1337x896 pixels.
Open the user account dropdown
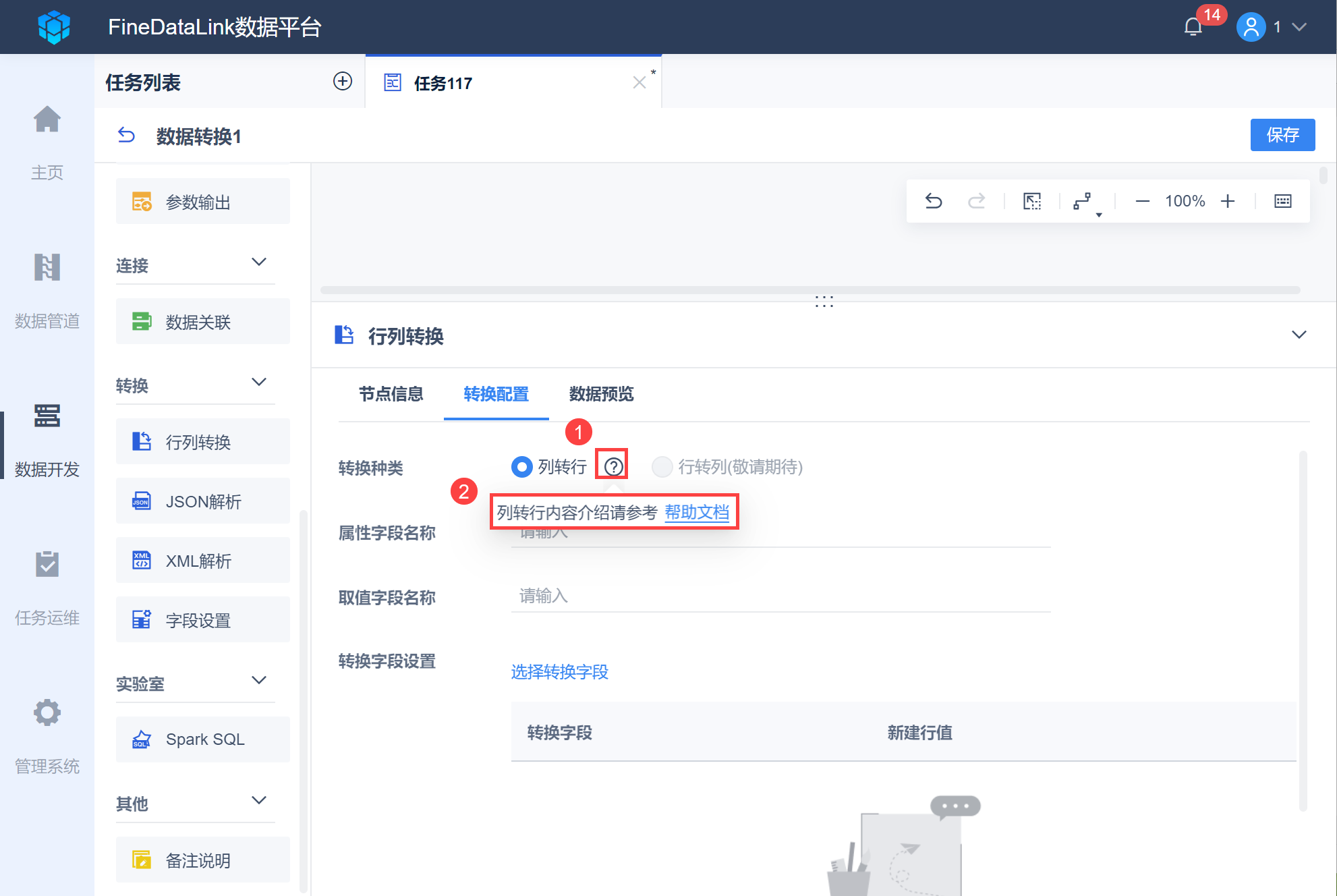tap(1299, 27)
